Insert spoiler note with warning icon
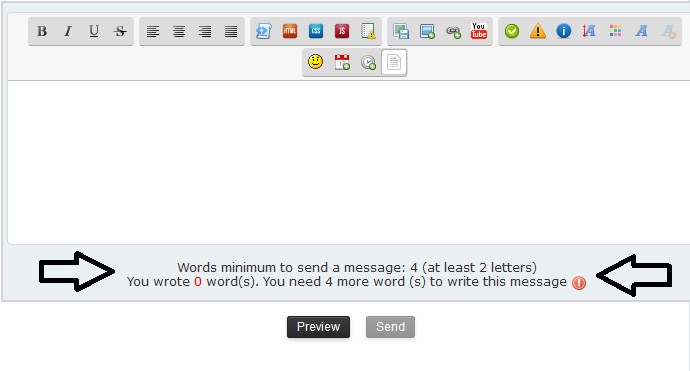 pyautogui.click(x=368, y=31)
